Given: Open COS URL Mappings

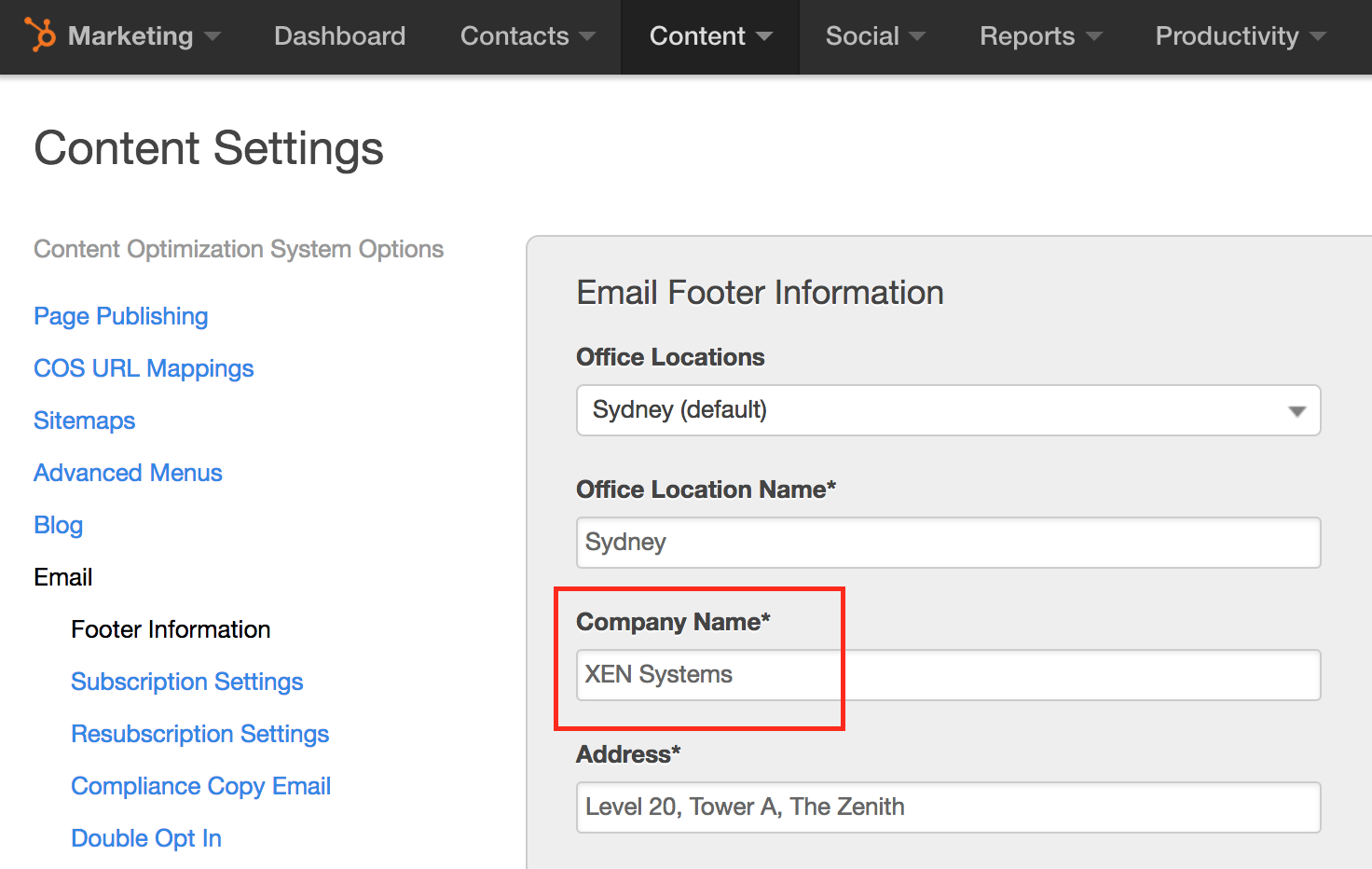Looking at the screenshot, I should pyautogui.click(x=143, y=368).
